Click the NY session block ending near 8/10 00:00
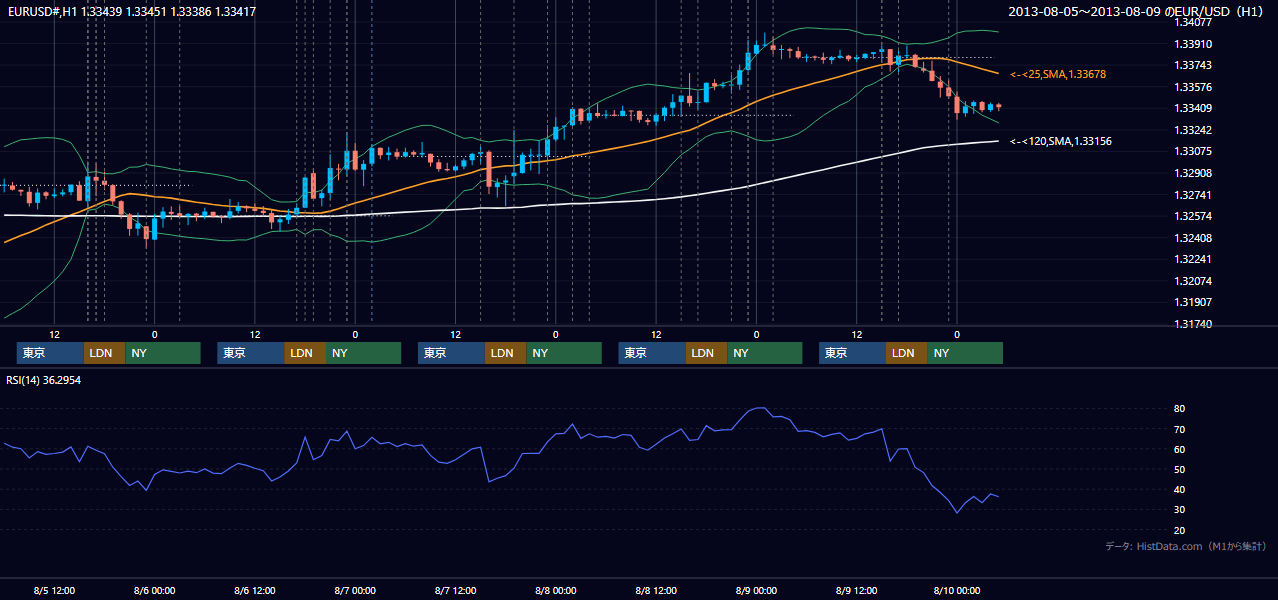 pos(965,353)
